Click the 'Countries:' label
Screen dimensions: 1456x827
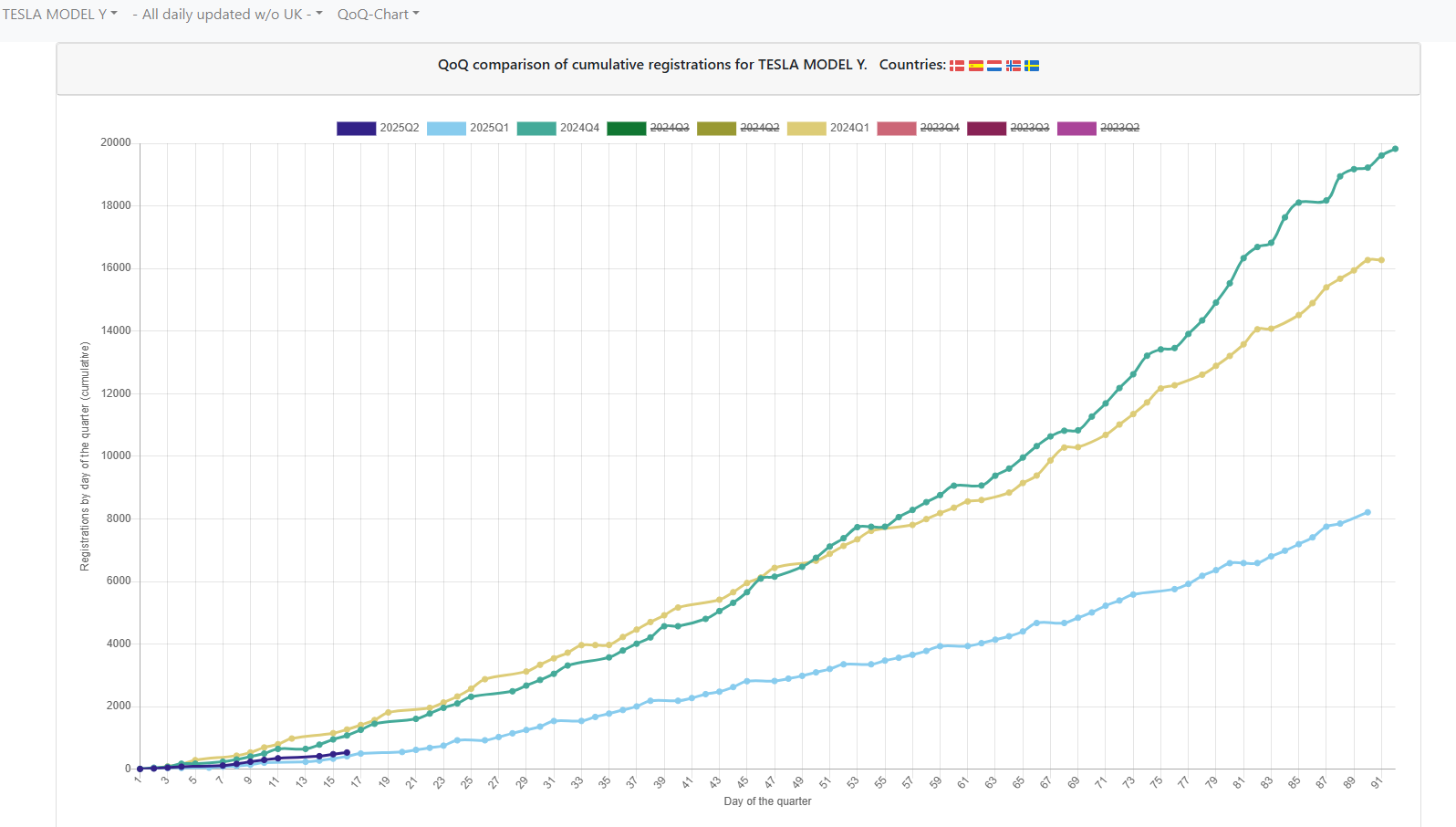pos(912,65)
